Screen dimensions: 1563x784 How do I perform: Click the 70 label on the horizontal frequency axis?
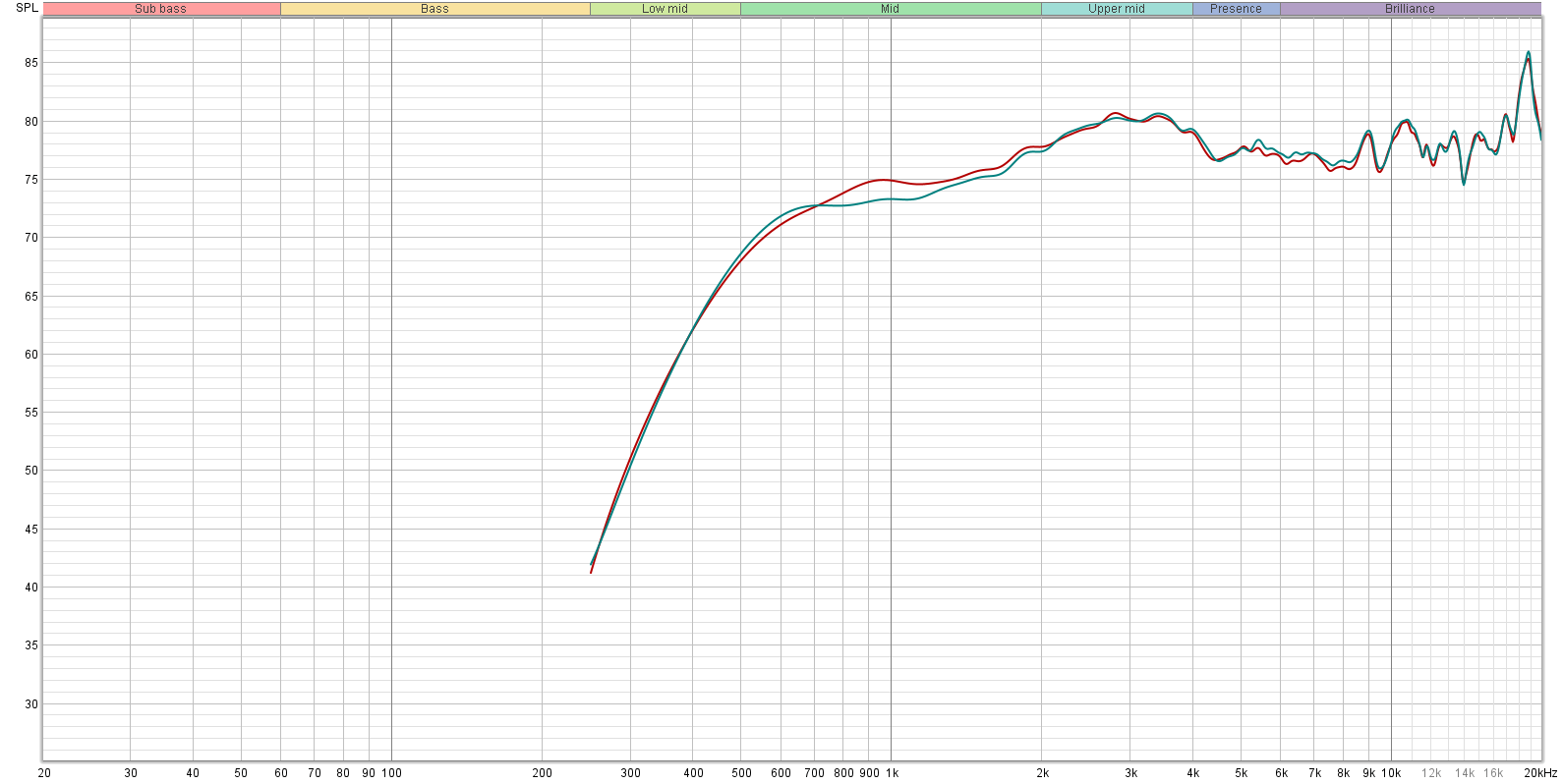(x=315, y=773)
